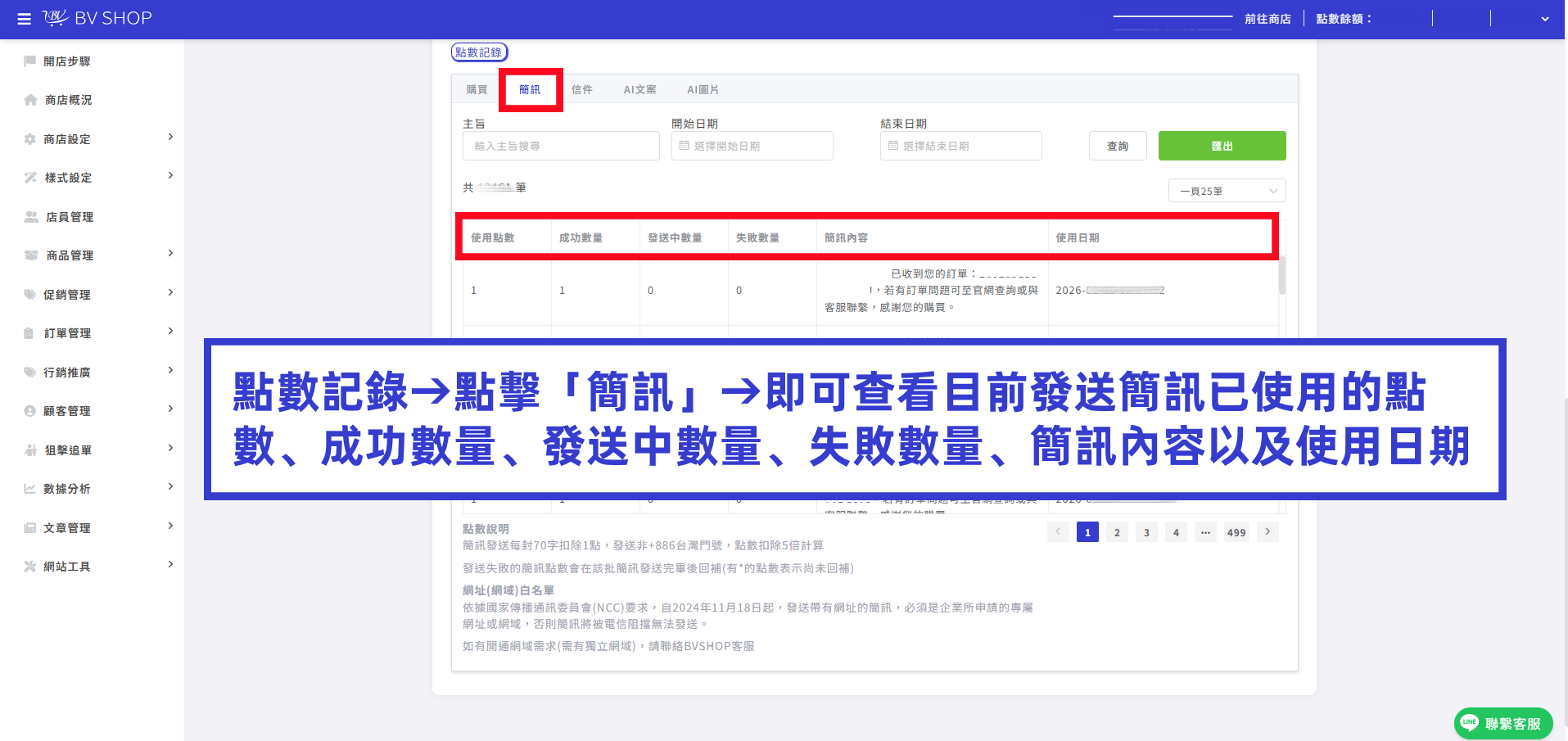The image size is (1568, 741).
Task: Click the 樣式設定 wand icon
Action: [x=30, y=178]
